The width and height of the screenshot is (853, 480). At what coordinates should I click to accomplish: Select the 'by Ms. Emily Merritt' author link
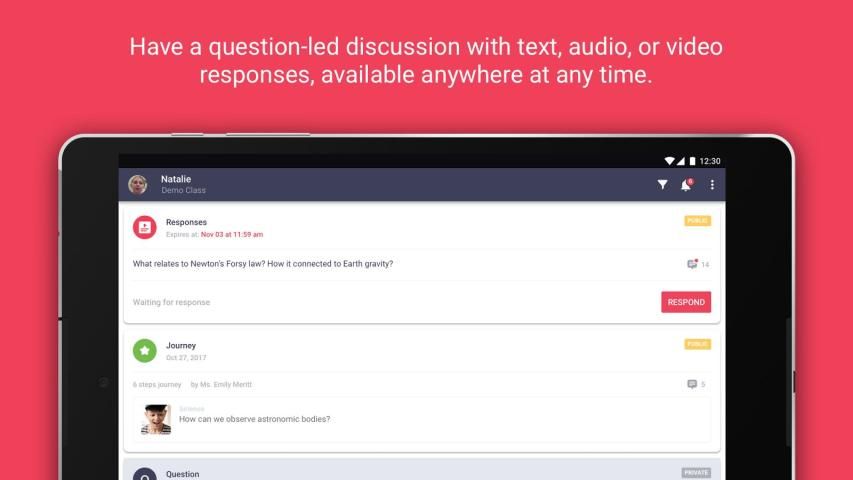[222, 384]
